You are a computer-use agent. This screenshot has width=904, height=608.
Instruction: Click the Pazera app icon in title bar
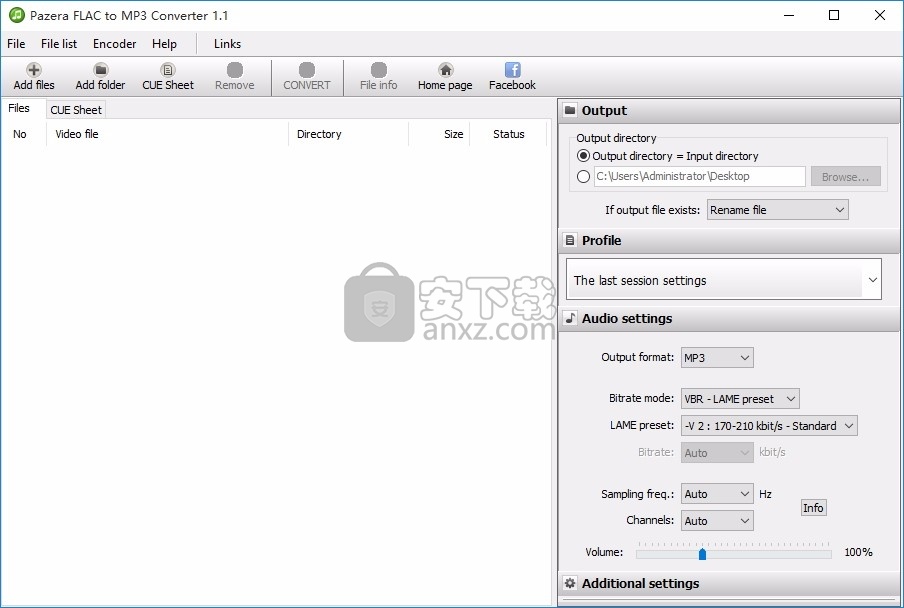[17, 15]
